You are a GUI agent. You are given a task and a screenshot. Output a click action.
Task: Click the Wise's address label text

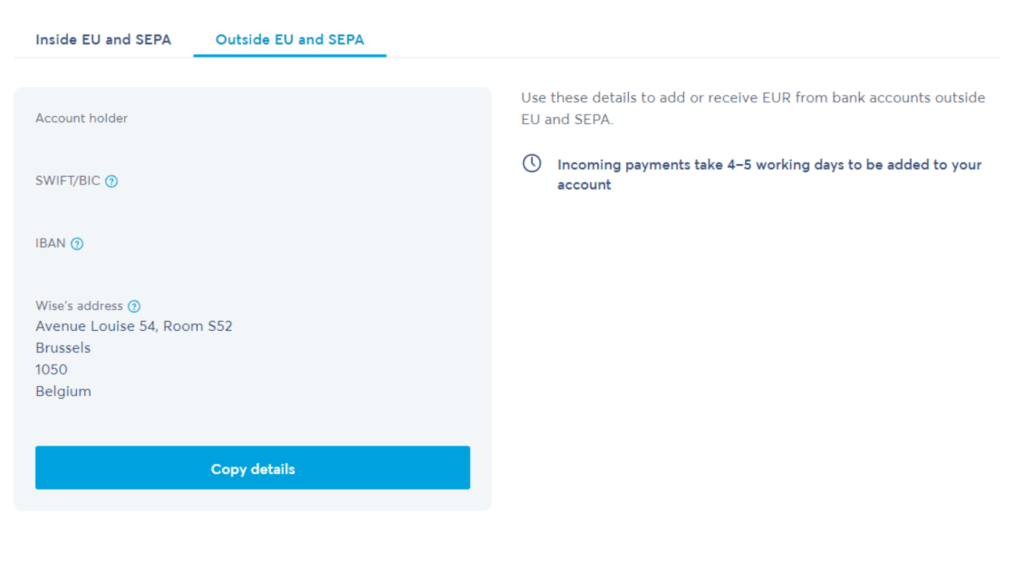pos(79,306)
